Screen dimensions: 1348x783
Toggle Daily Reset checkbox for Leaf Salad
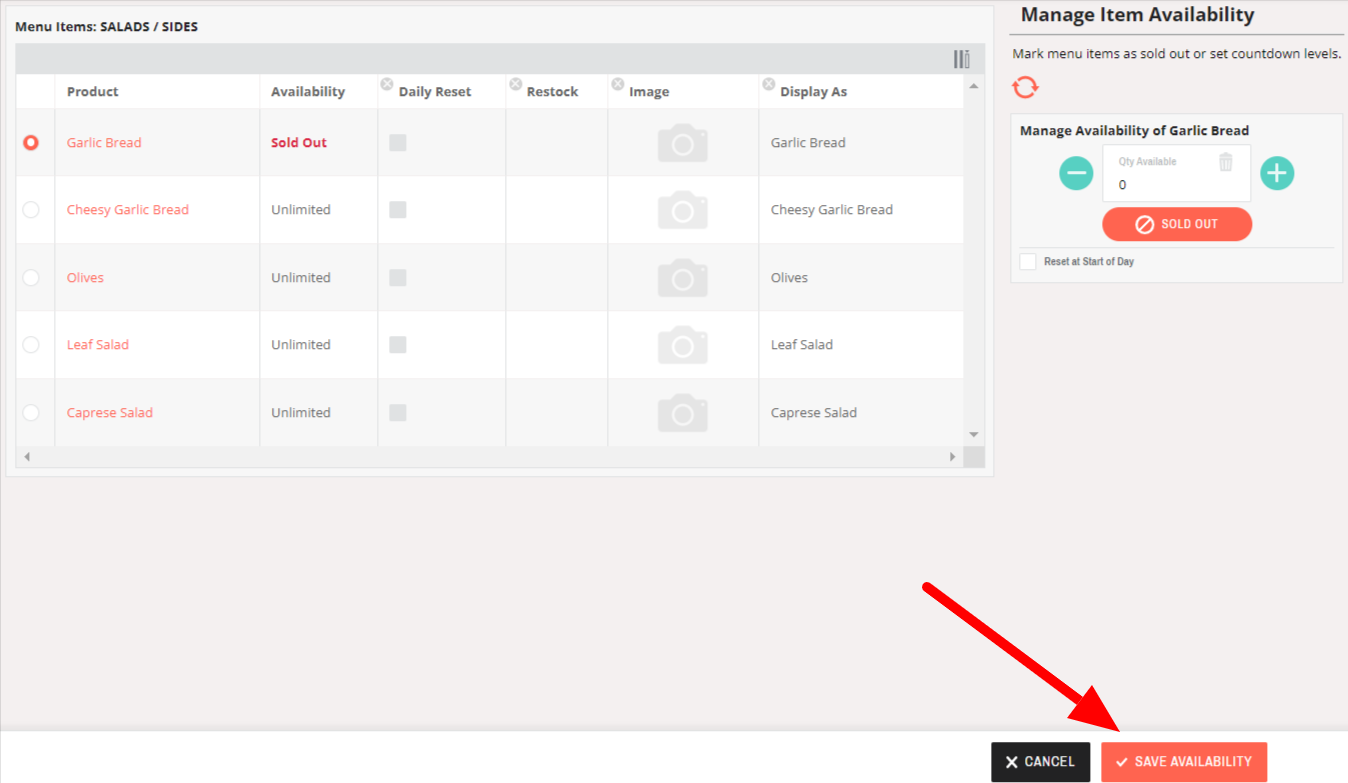click(398, 345)
